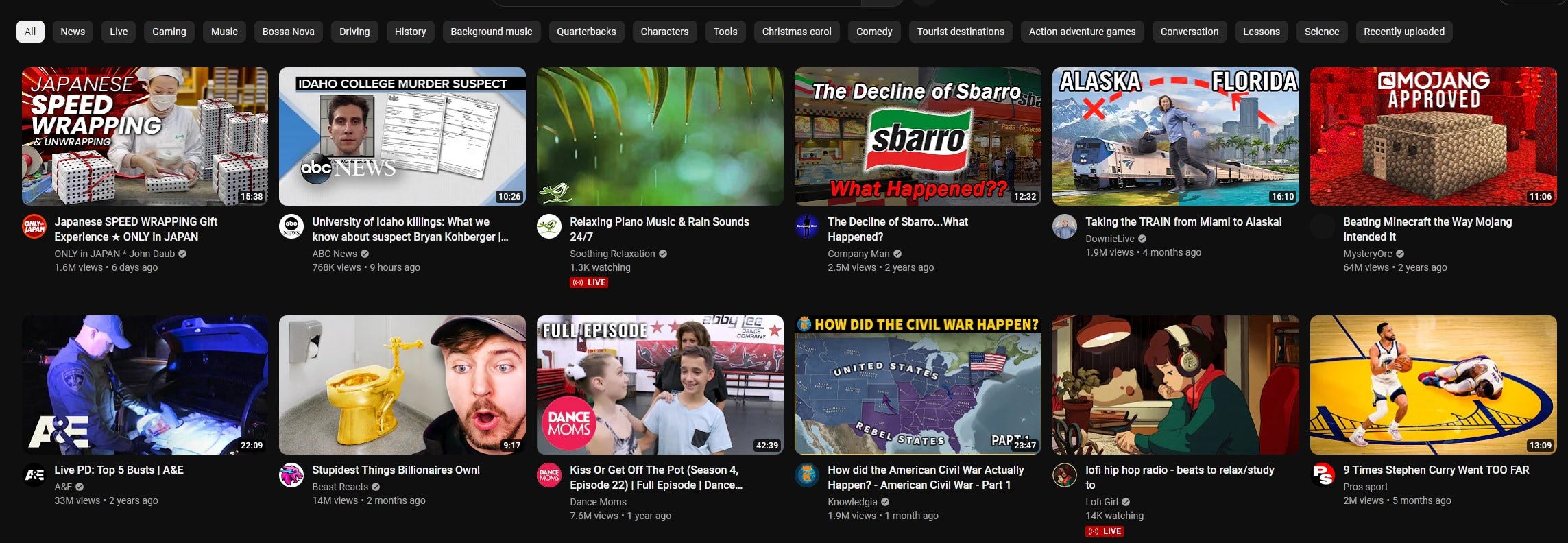Open the Lofi Girl channel avatar

point(1065,474)
